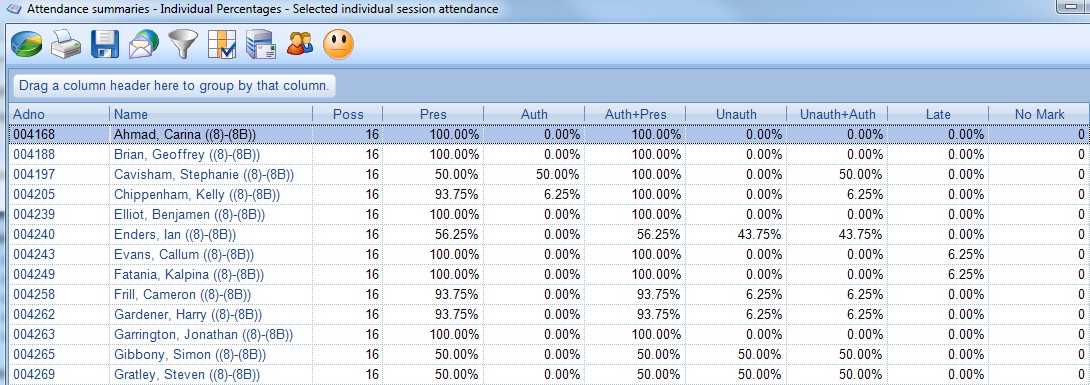The height and width of the screenshot is (385, 1090).
Task: Select the Enders, Ian row
Action: (x=549, y=235)
